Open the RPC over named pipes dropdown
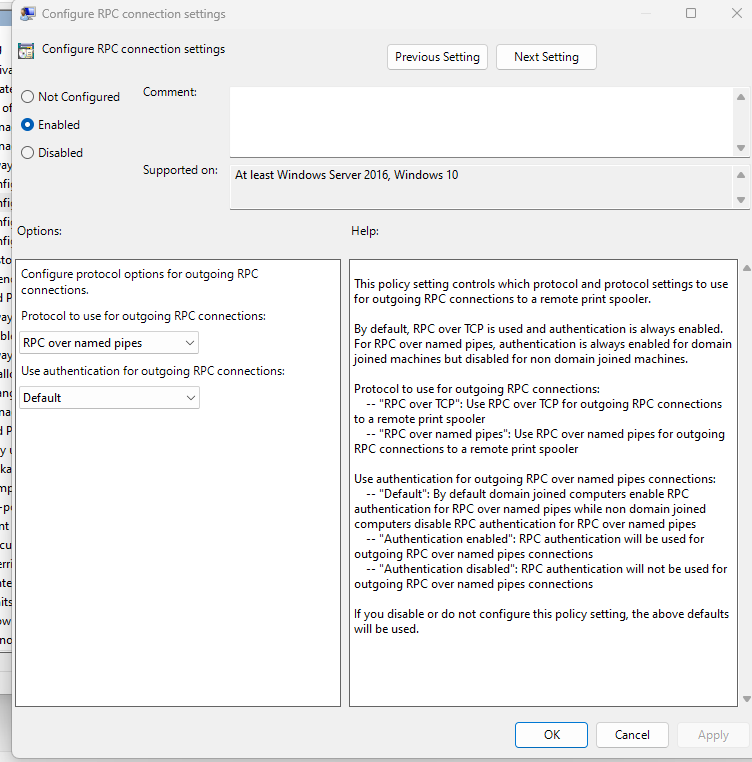 click(x=109, y=343)
